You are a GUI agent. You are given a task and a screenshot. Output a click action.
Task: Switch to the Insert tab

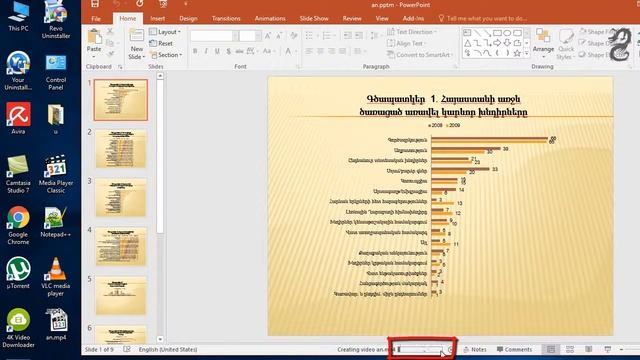tap(158, 19)
